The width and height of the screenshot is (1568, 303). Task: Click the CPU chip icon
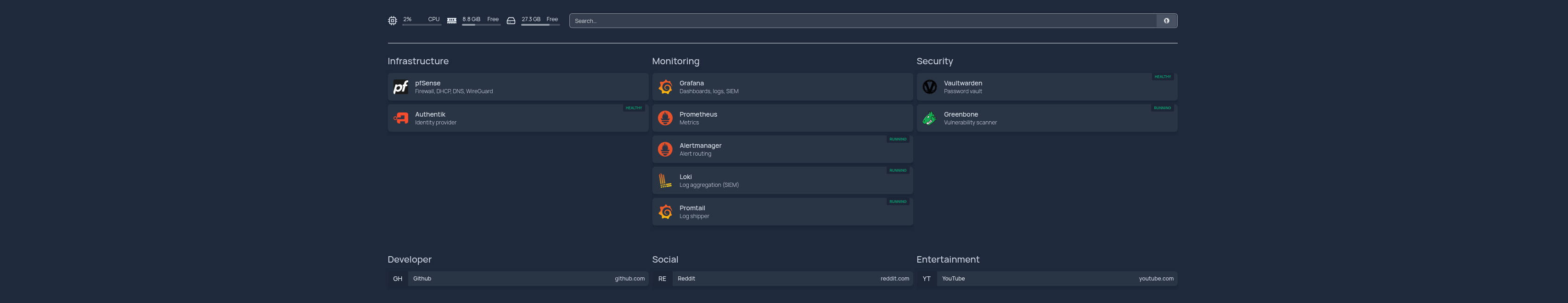pyautogui.click(x=393, y=21)
